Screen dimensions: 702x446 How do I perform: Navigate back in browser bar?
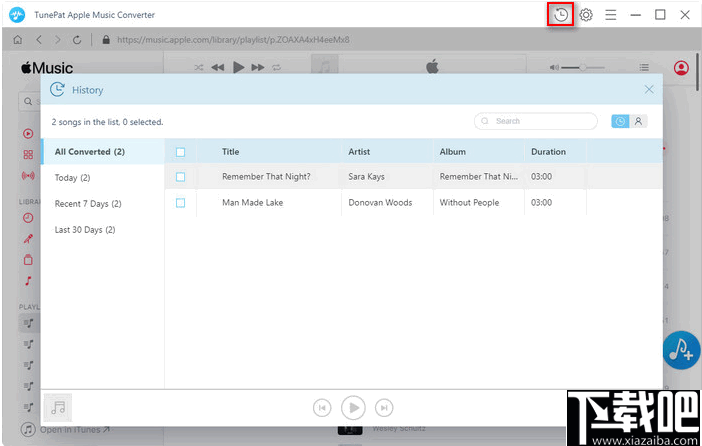(39, 40)
